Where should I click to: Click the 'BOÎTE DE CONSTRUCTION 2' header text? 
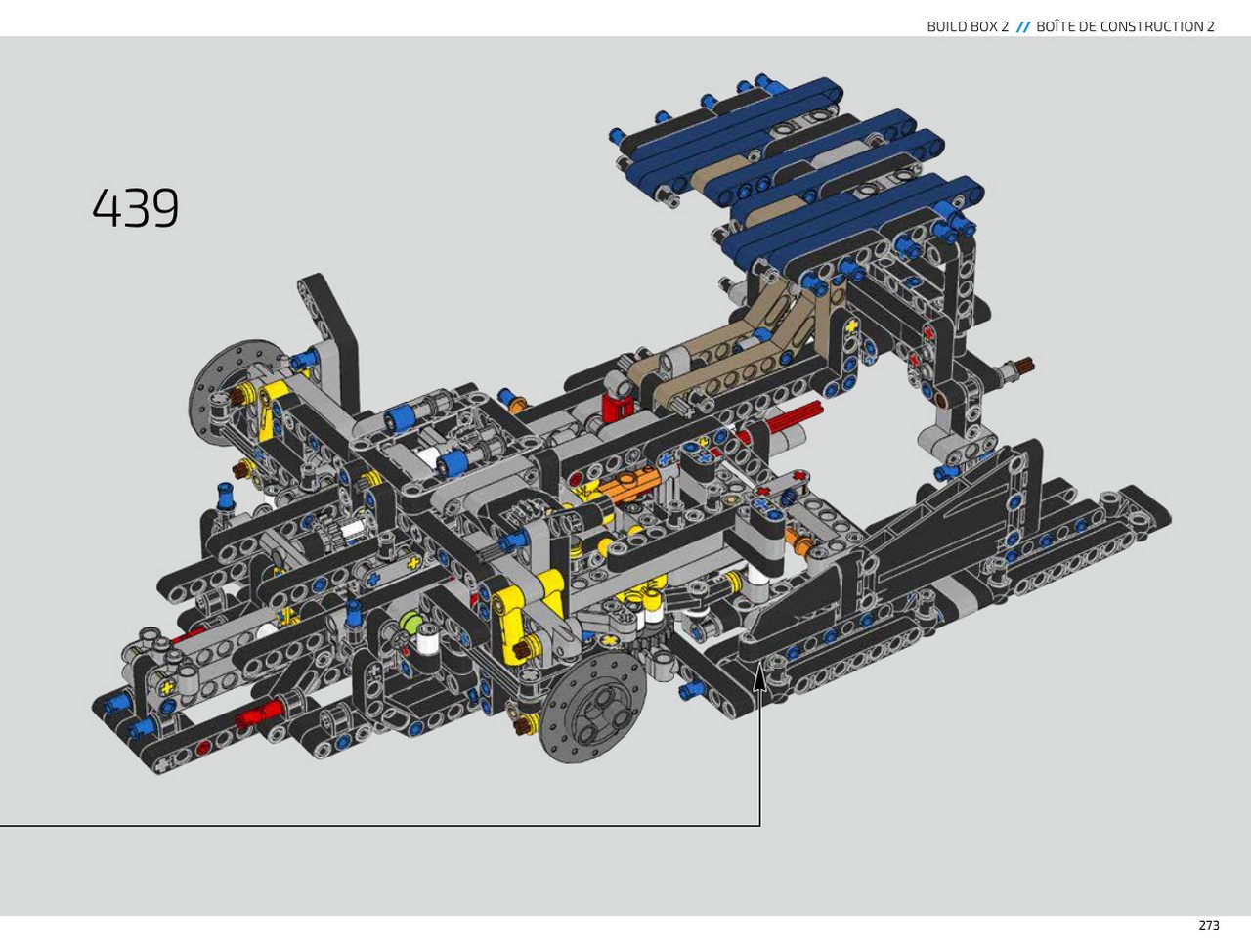[1125, 26]
